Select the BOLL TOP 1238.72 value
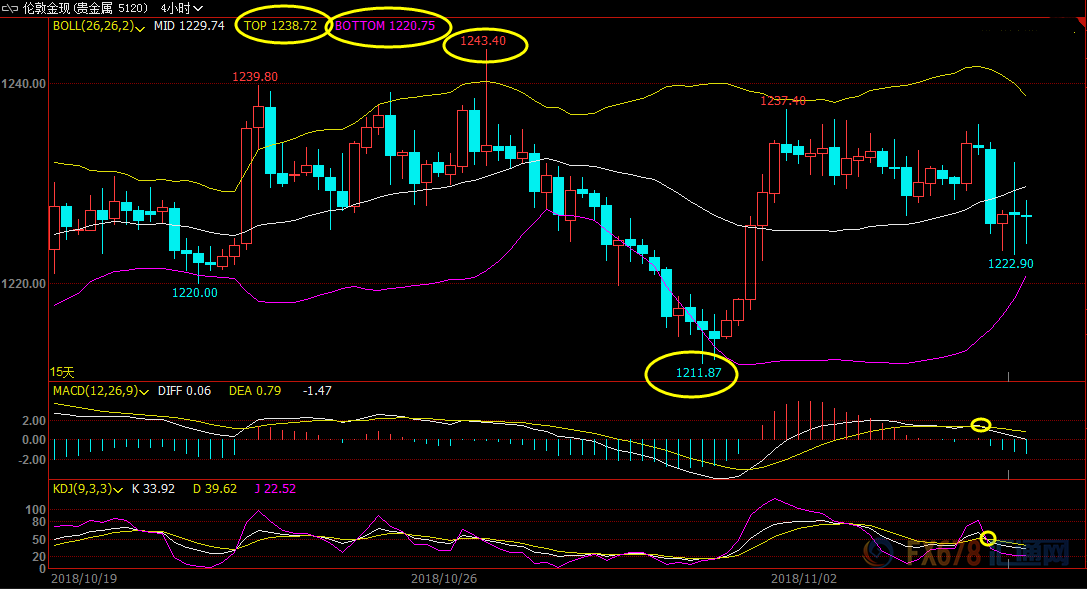 click(281, 26)
